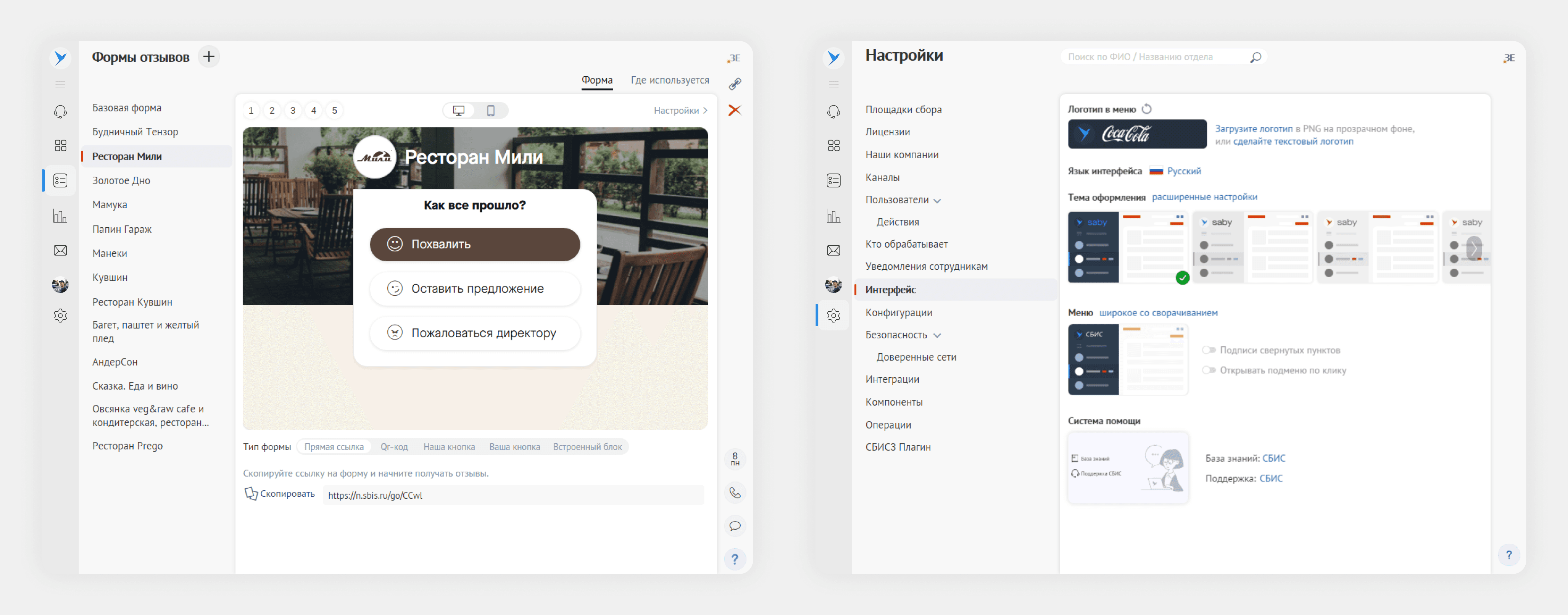Collapse the Пользователи section chevron

click(x=937, y=200)
